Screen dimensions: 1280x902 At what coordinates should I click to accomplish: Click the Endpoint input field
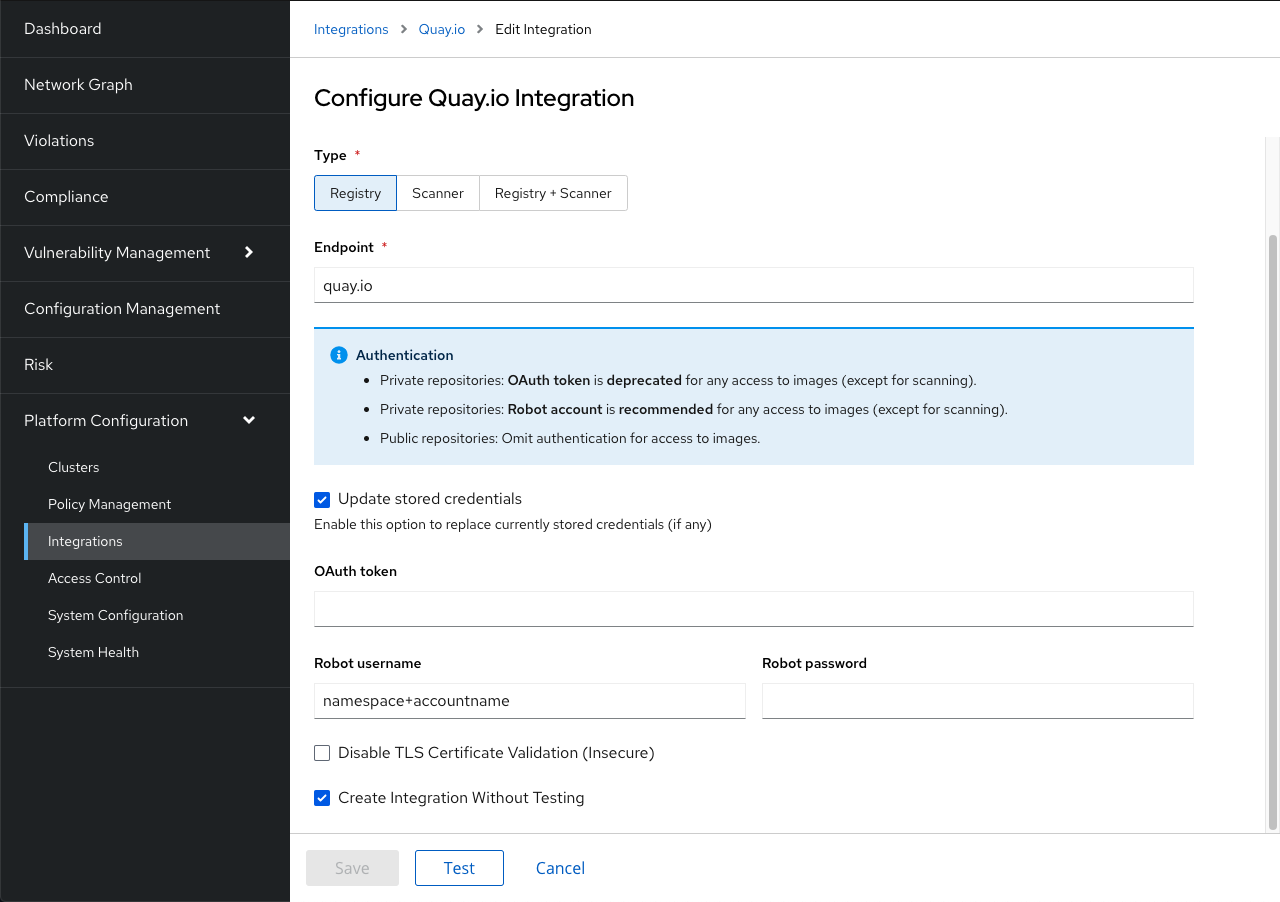753,285
